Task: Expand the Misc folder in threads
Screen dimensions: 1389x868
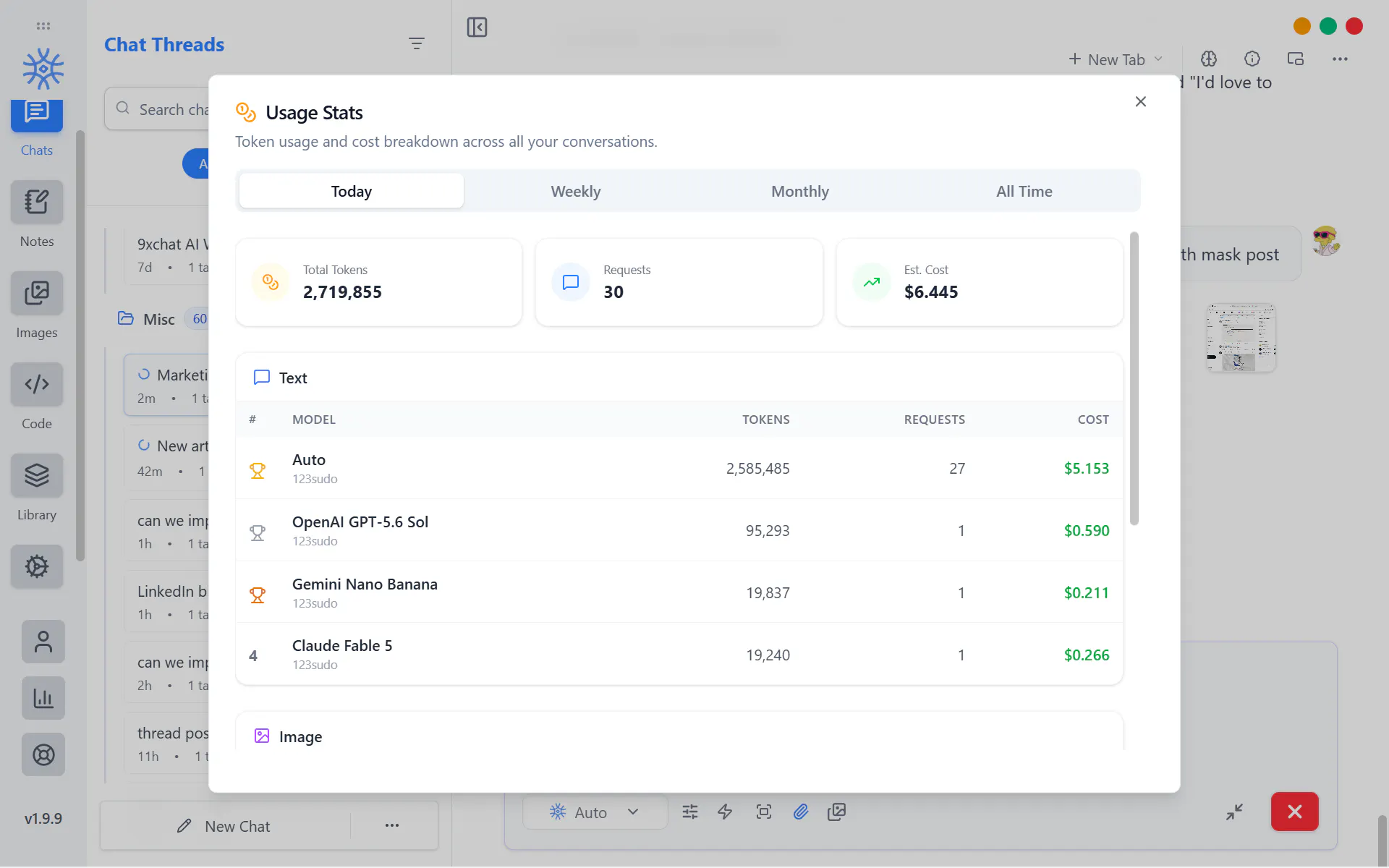Action: click(158, 319)
